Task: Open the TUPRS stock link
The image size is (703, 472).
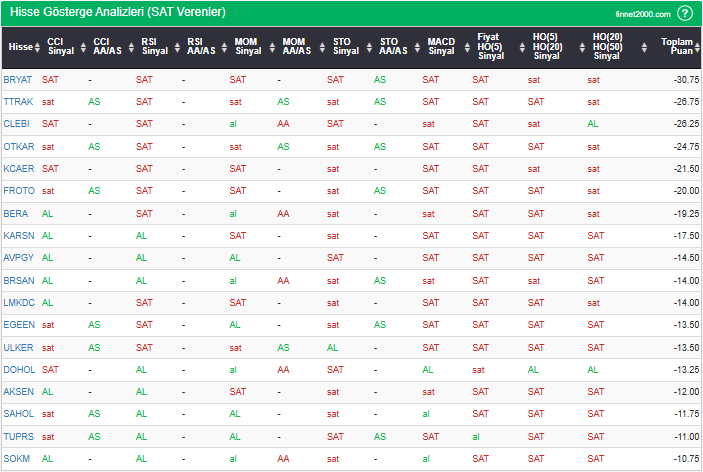Action: coord(18,436)
